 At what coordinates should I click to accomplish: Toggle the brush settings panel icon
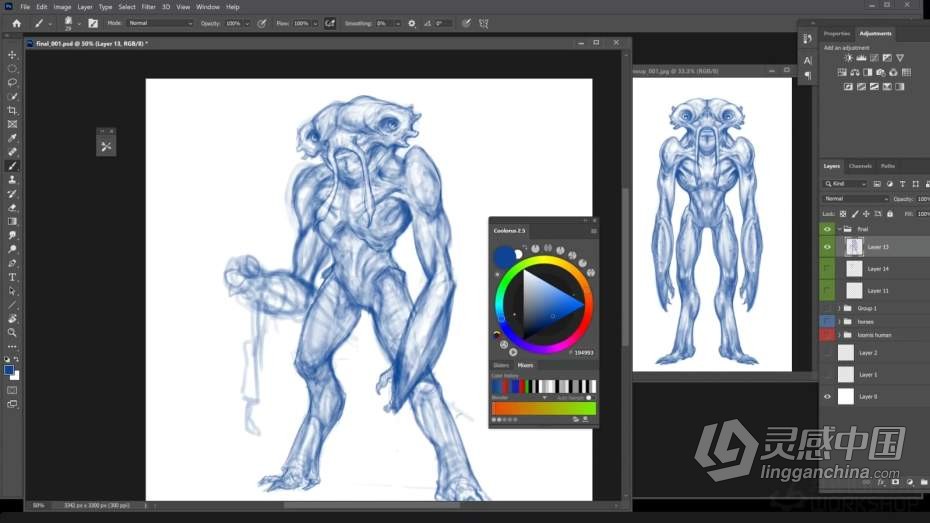(93, 24)
